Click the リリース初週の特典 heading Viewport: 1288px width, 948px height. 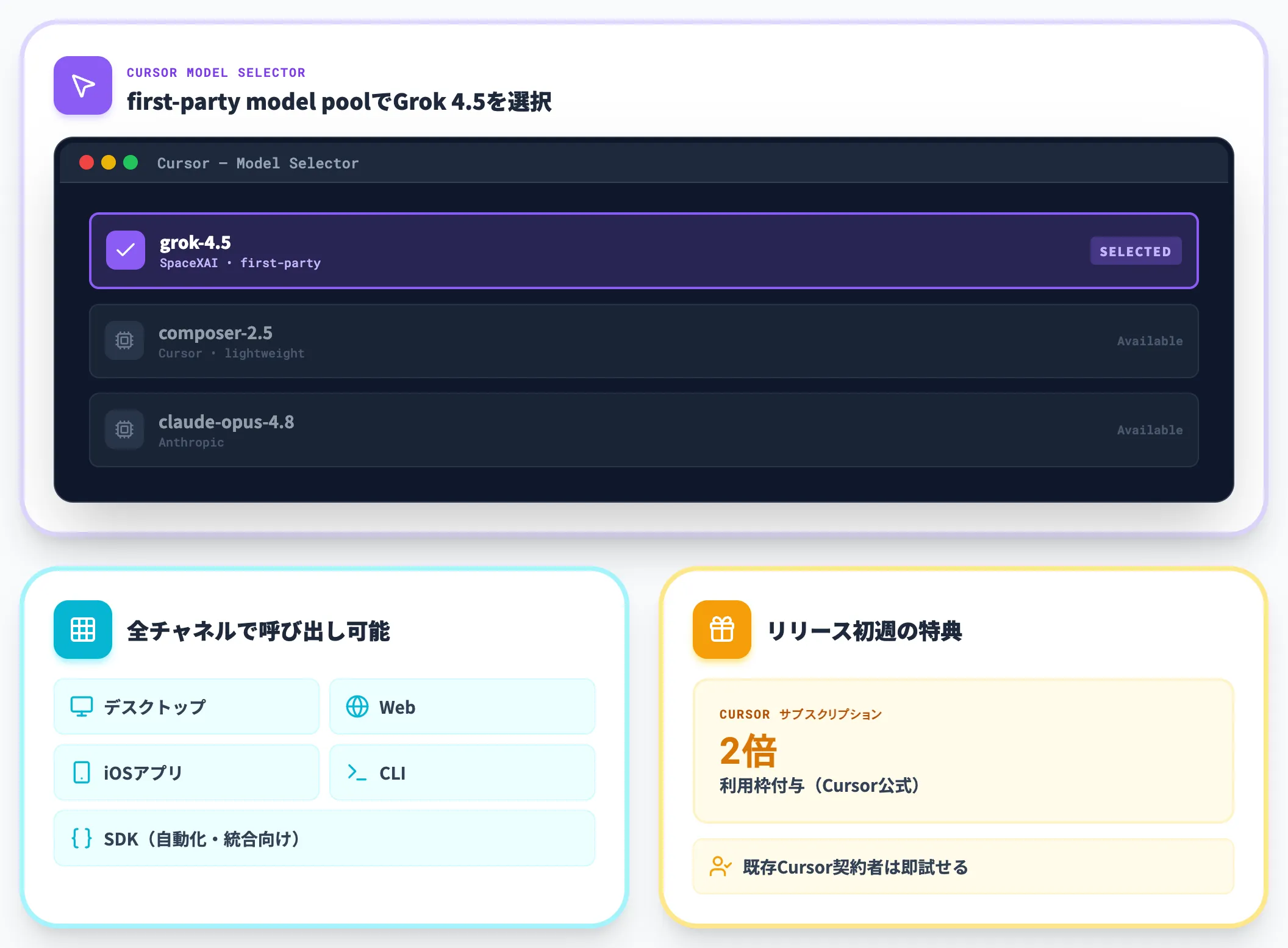tap(864, 631)
